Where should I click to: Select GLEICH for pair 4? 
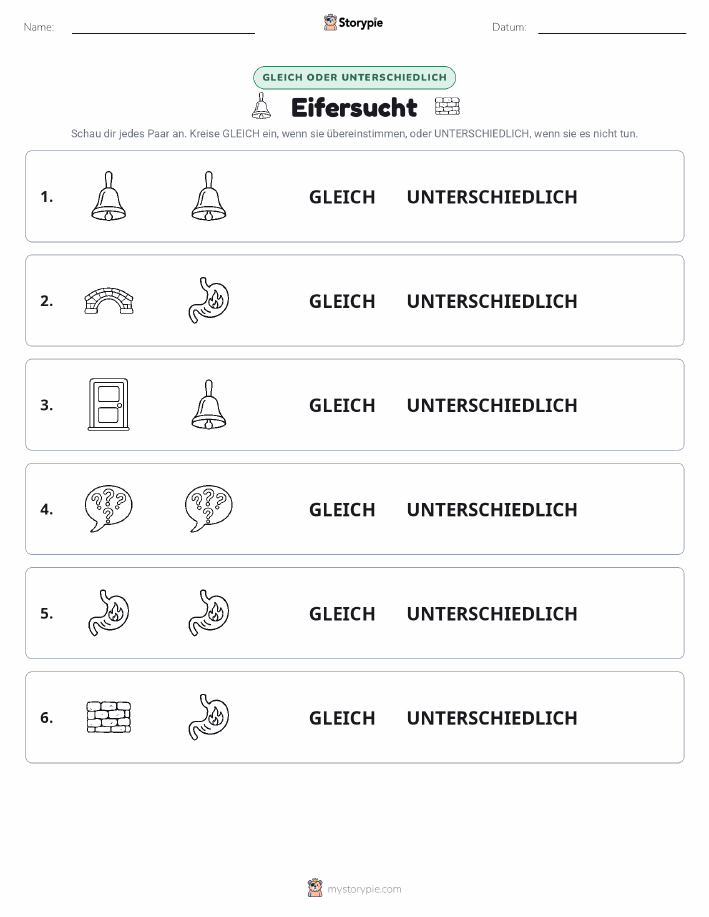tap(342, 509)
